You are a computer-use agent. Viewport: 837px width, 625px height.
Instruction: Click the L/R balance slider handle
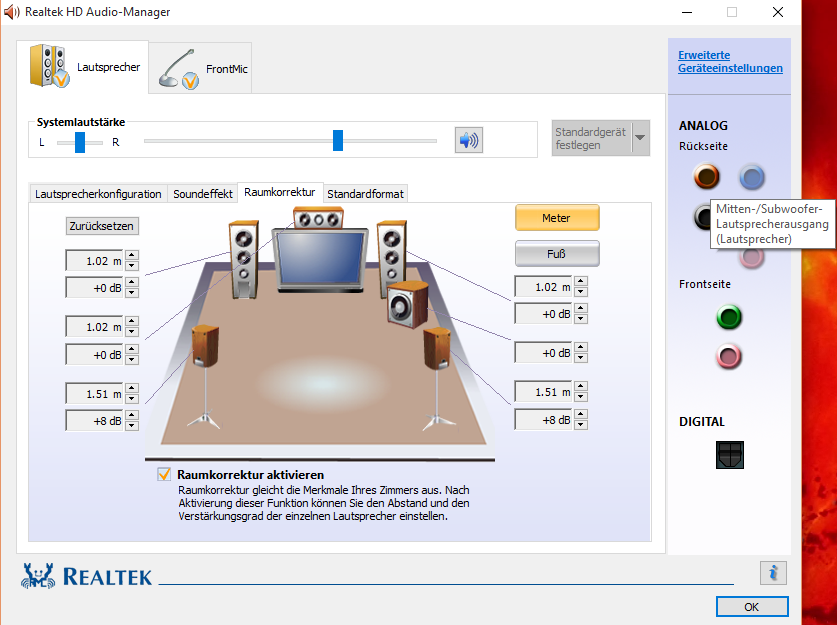[80, 143]
